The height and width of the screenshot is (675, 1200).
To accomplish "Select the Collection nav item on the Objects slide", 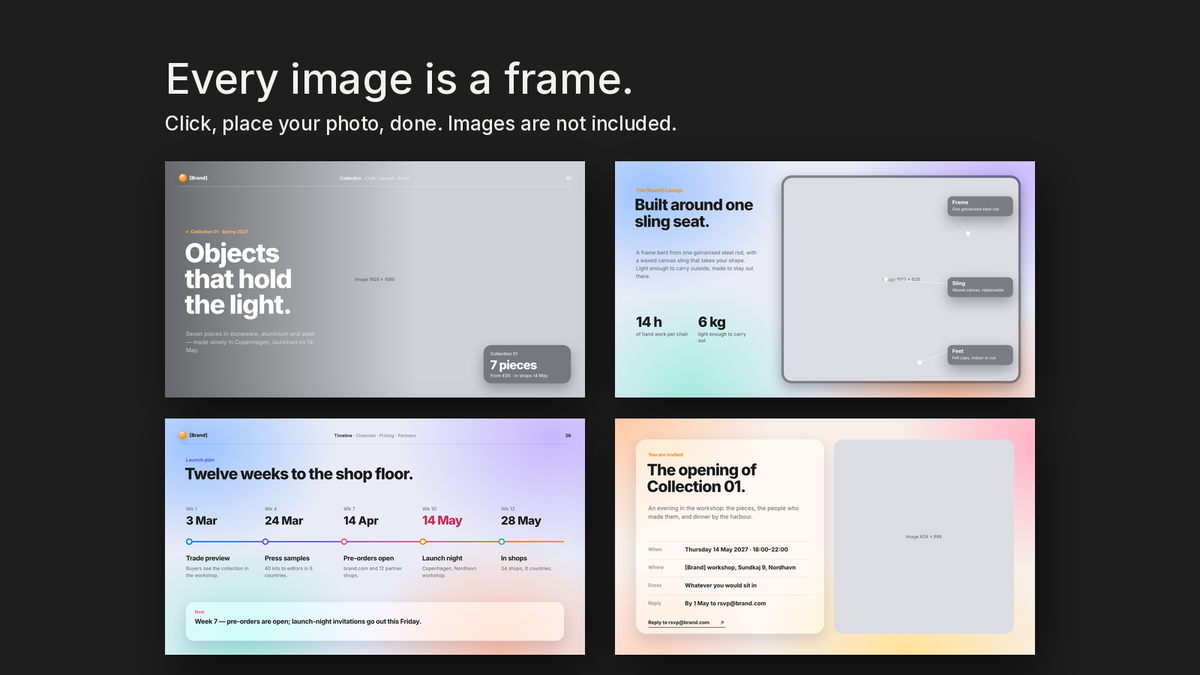I will click(350, 178).
